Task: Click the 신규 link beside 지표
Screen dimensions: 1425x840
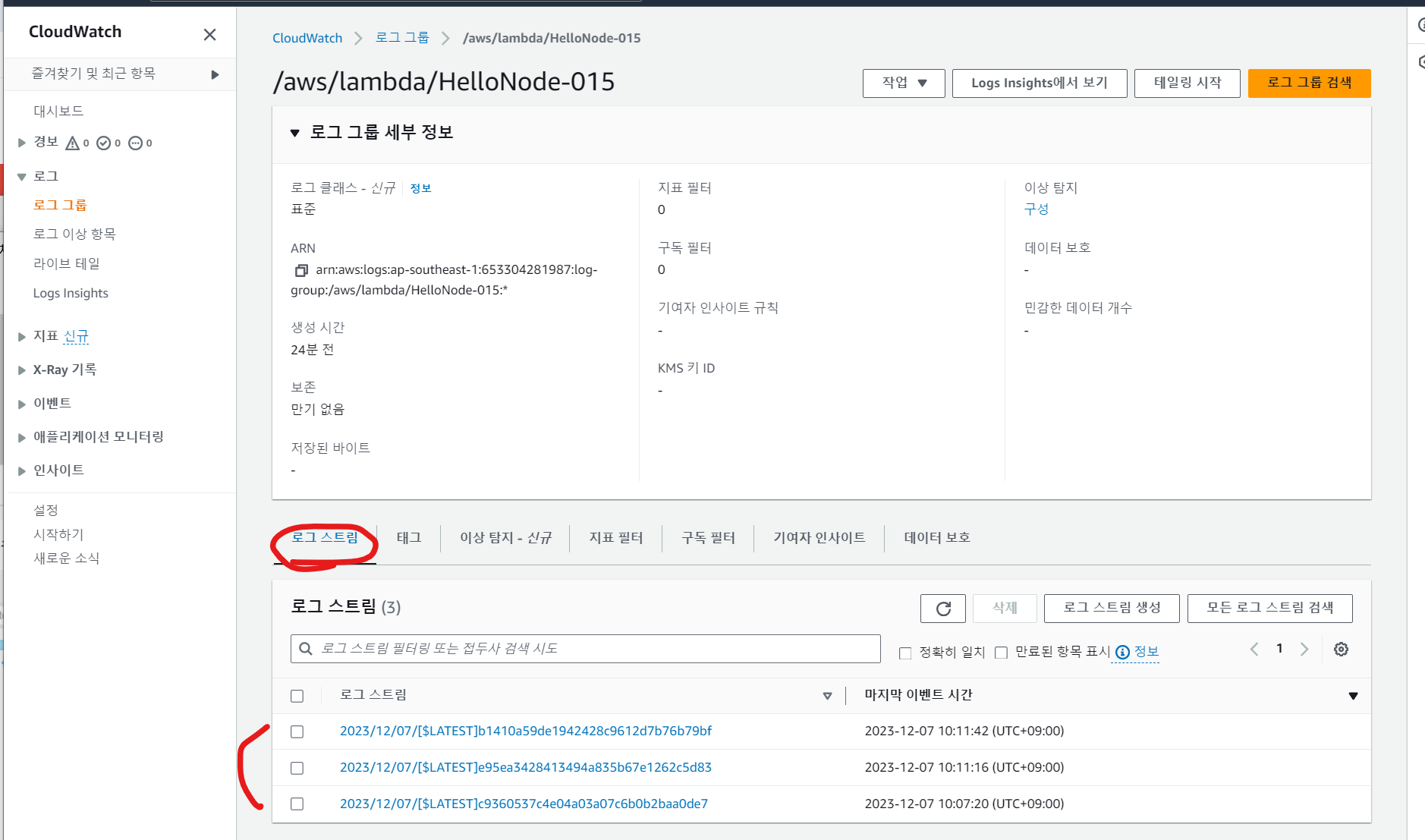Action: coord(76,336)
